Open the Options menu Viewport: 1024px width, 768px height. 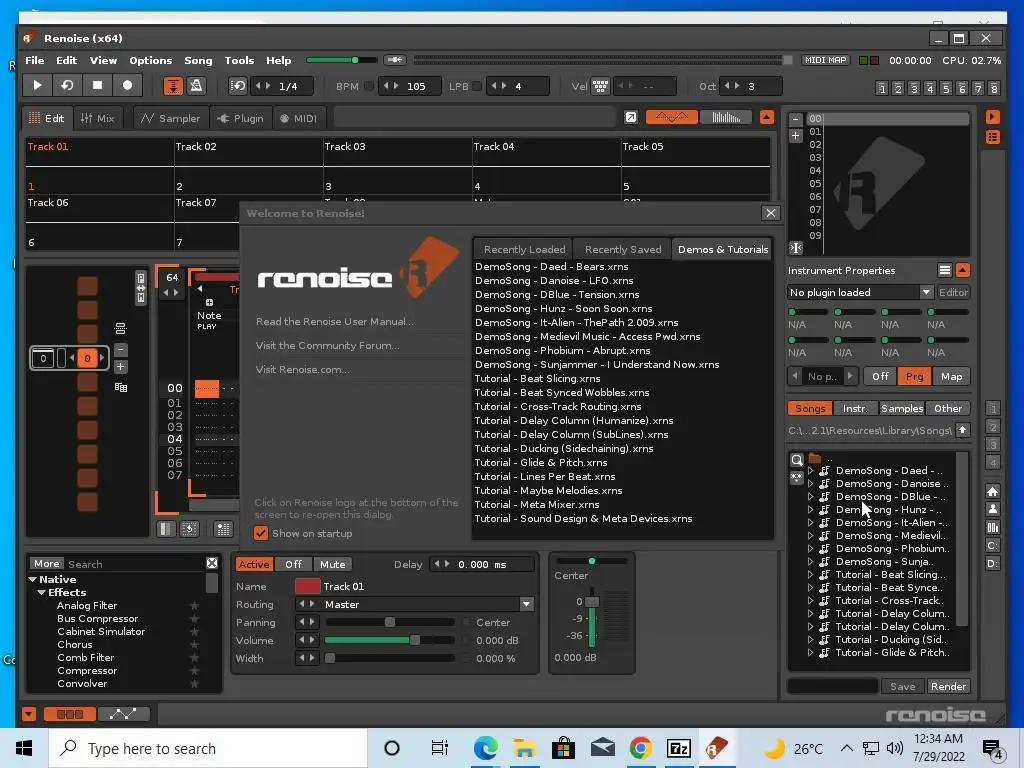[x=150, y=60]
